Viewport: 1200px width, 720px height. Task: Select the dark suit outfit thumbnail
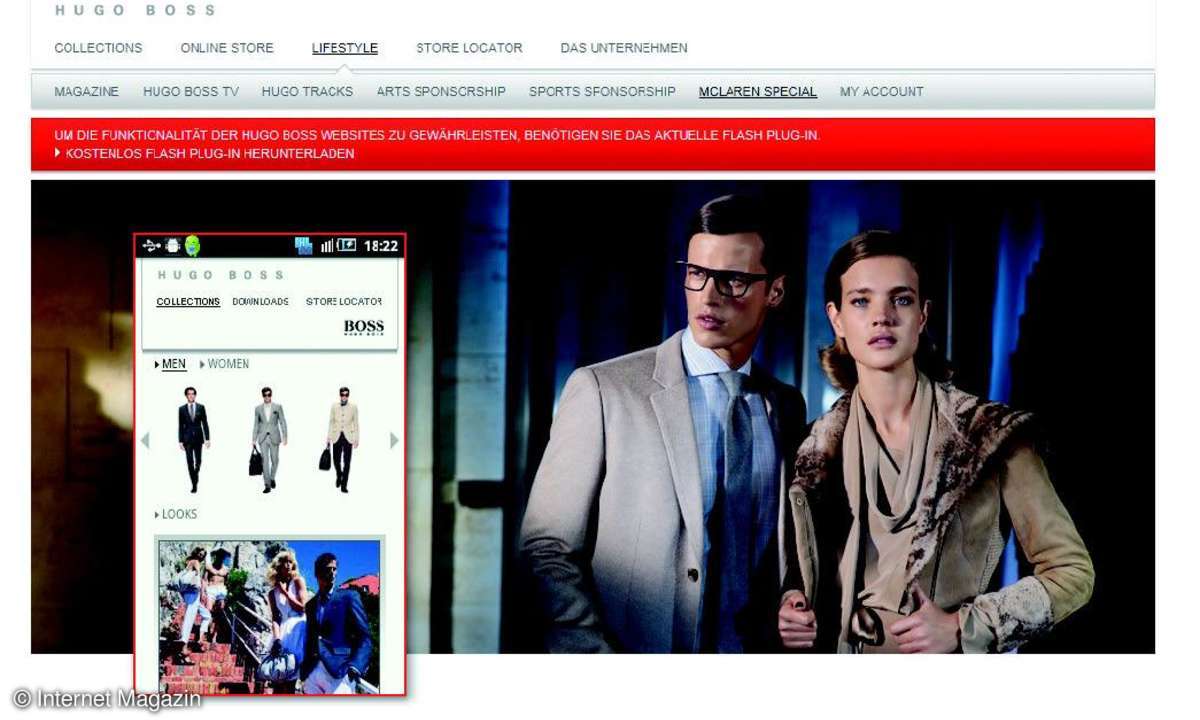pyautogui.click(x=193, y=439)
